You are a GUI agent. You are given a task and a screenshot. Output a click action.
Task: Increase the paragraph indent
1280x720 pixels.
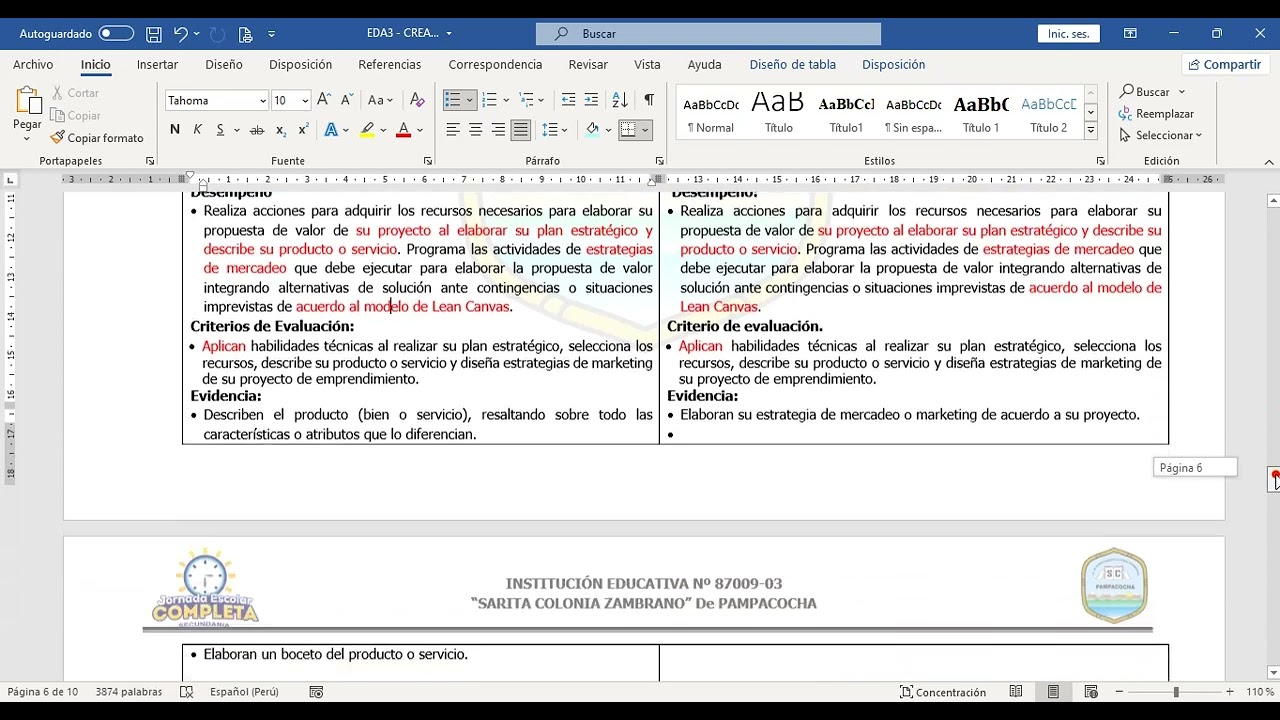(x=591, y=100)
